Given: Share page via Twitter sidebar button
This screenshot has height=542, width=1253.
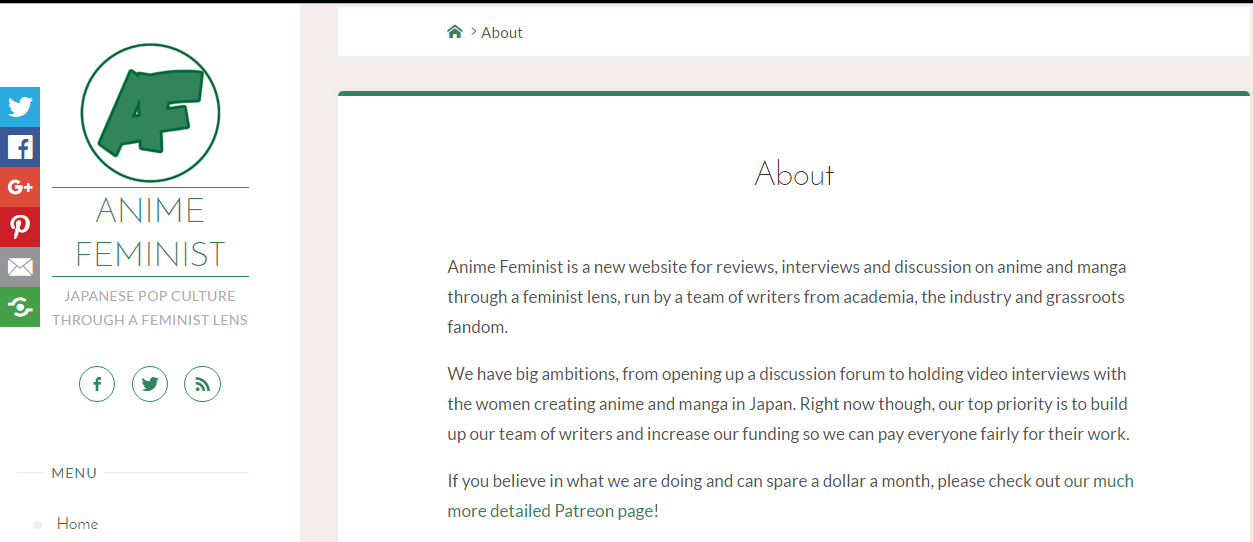Looking at the screenshot, I should (20, 107).
